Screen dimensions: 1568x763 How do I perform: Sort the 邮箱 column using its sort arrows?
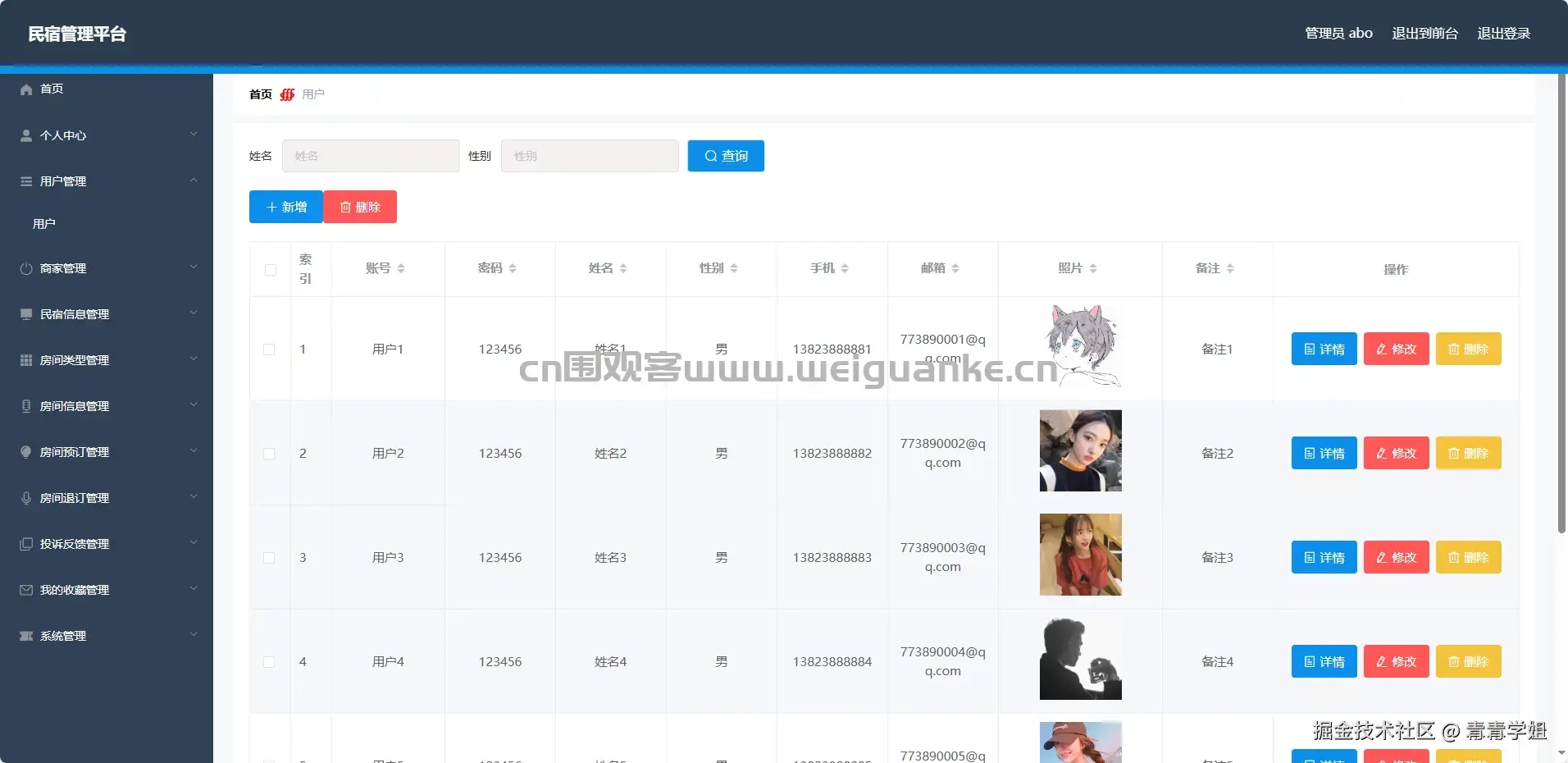tap(955, 268)
